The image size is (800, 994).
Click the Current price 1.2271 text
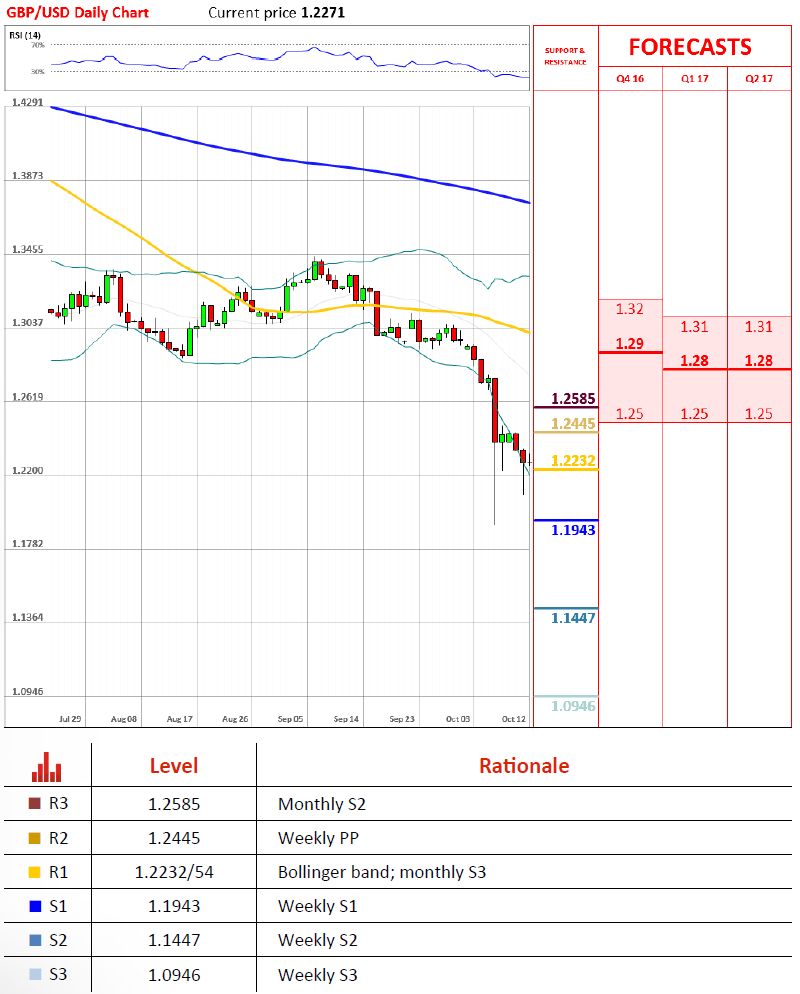(276, 13)
